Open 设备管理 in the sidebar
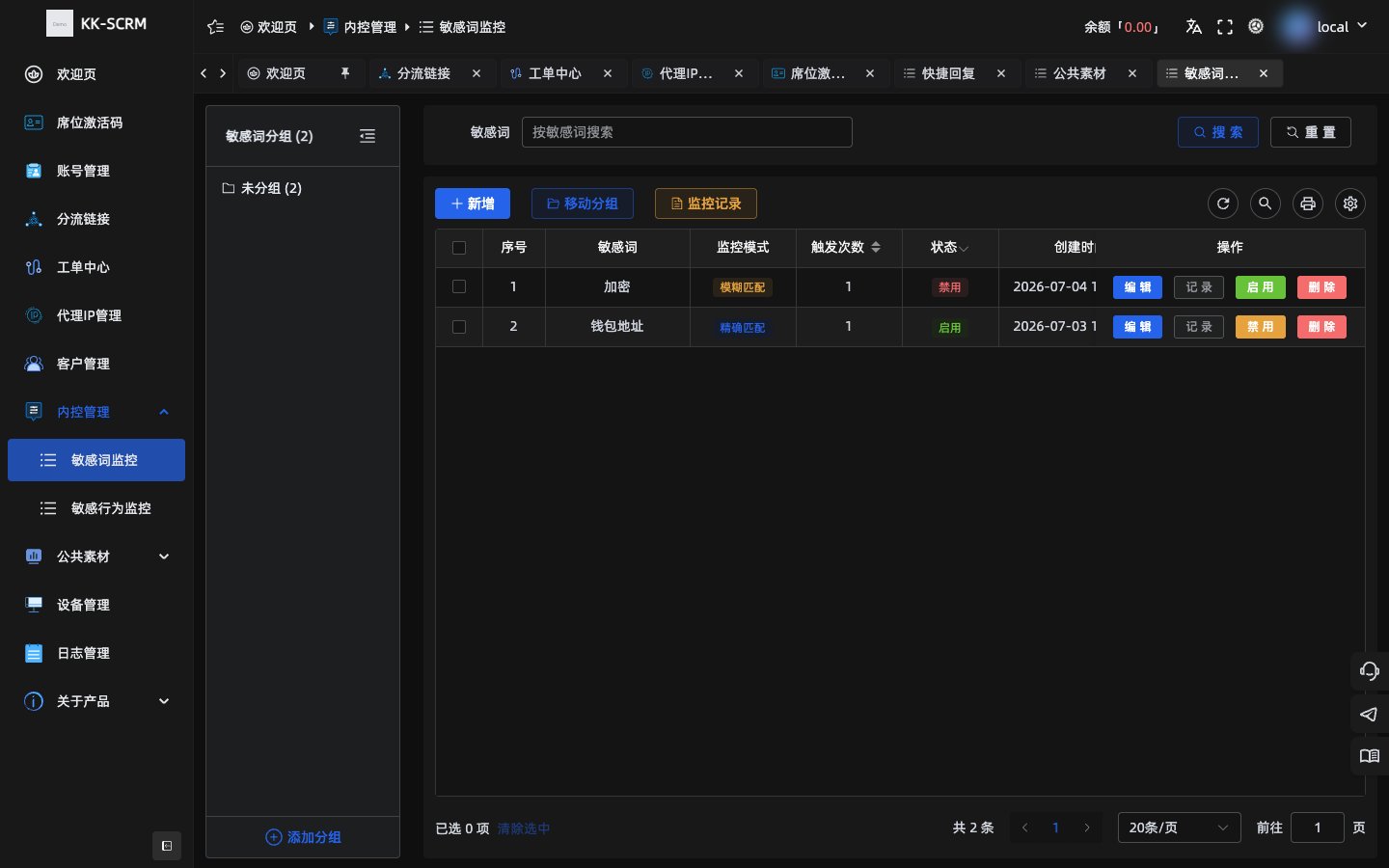Viewport: 1389px width, 868px height. [x=96, y=605]
